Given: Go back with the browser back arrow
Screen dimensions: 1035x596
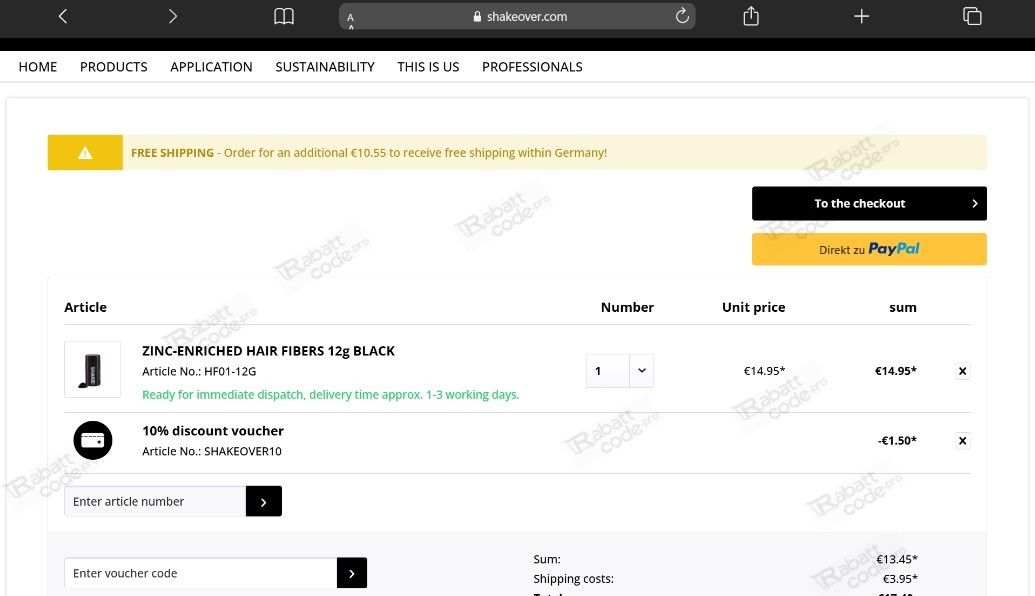Looking at the screenshot, I should coord(63,16).
